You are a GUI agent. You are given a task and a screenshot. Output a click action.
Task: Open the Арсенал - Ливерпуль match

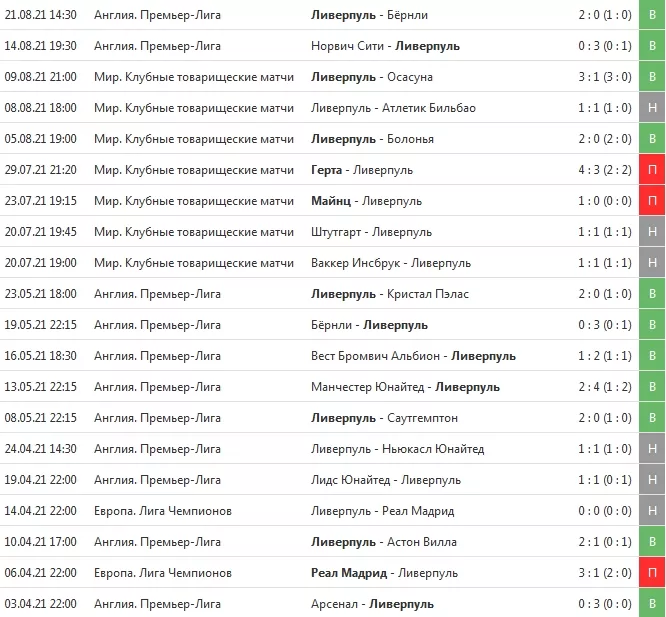[x=373, y=604]
